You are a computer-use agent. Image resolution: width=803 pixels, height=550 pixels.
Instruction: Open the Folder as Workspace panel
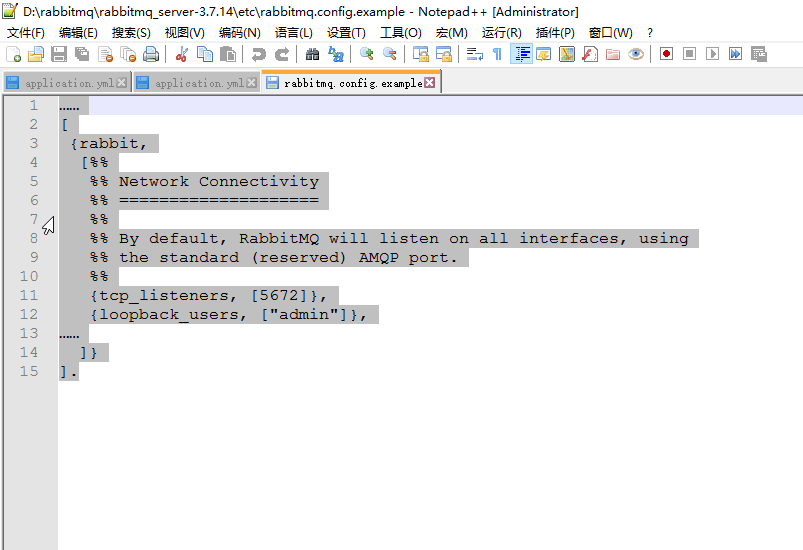click(x=613, y=54)
